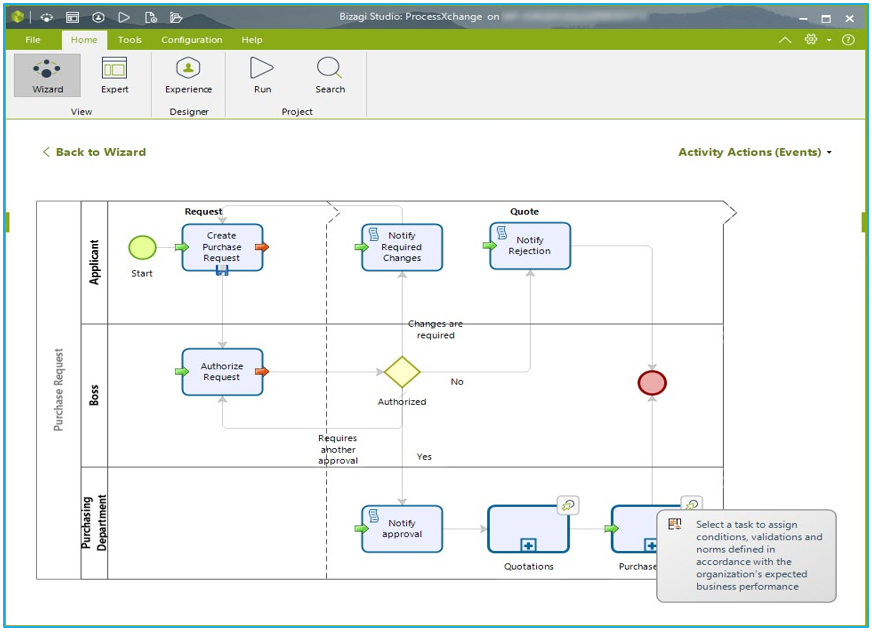872x631 pixels.
Task: Open the Experience designer
Action: [x=188, y=75]
